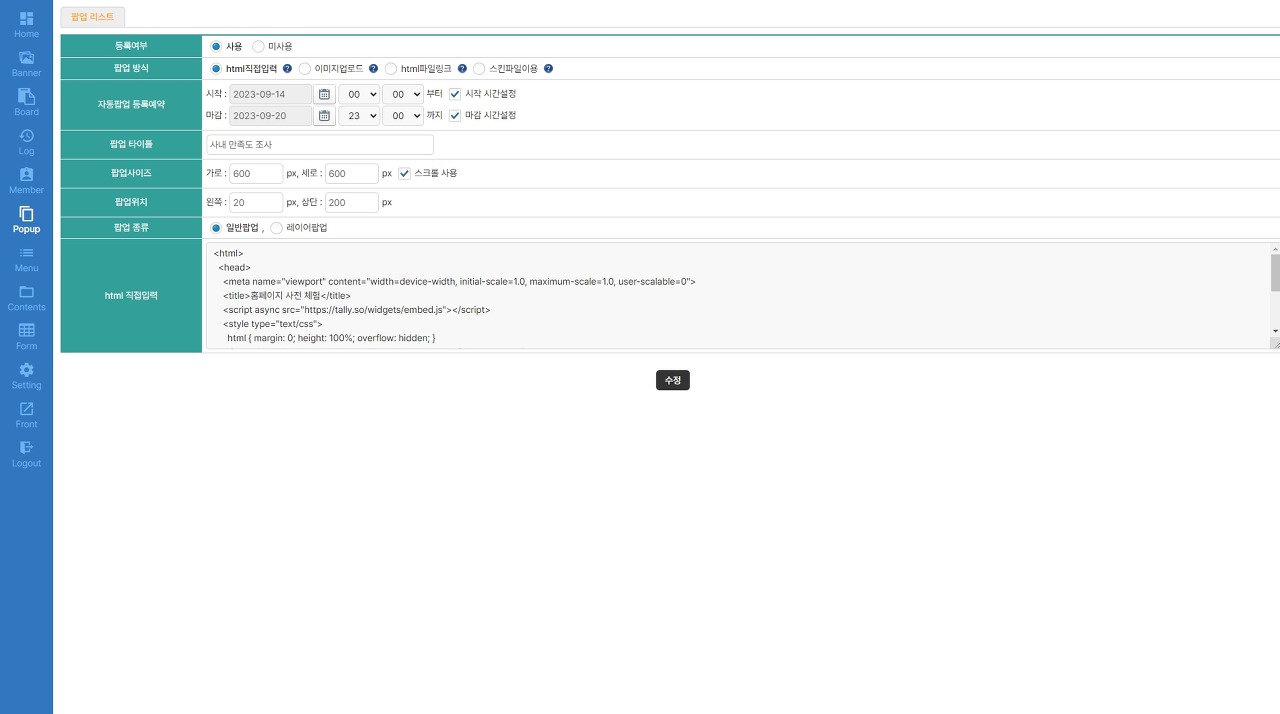This screenshot has height=714, width=1280.
Task: Click help icon next to 이미지업로드
Action: click(373, 69)
